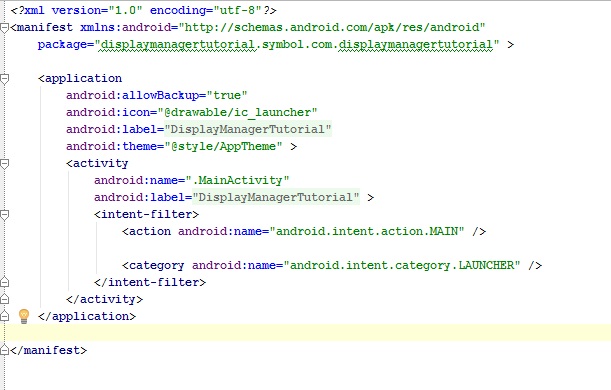Viewport: 611px width, 390px height.
Task: Click the yellow lightbulb quick-fix icon
Action: click(24, 316)
